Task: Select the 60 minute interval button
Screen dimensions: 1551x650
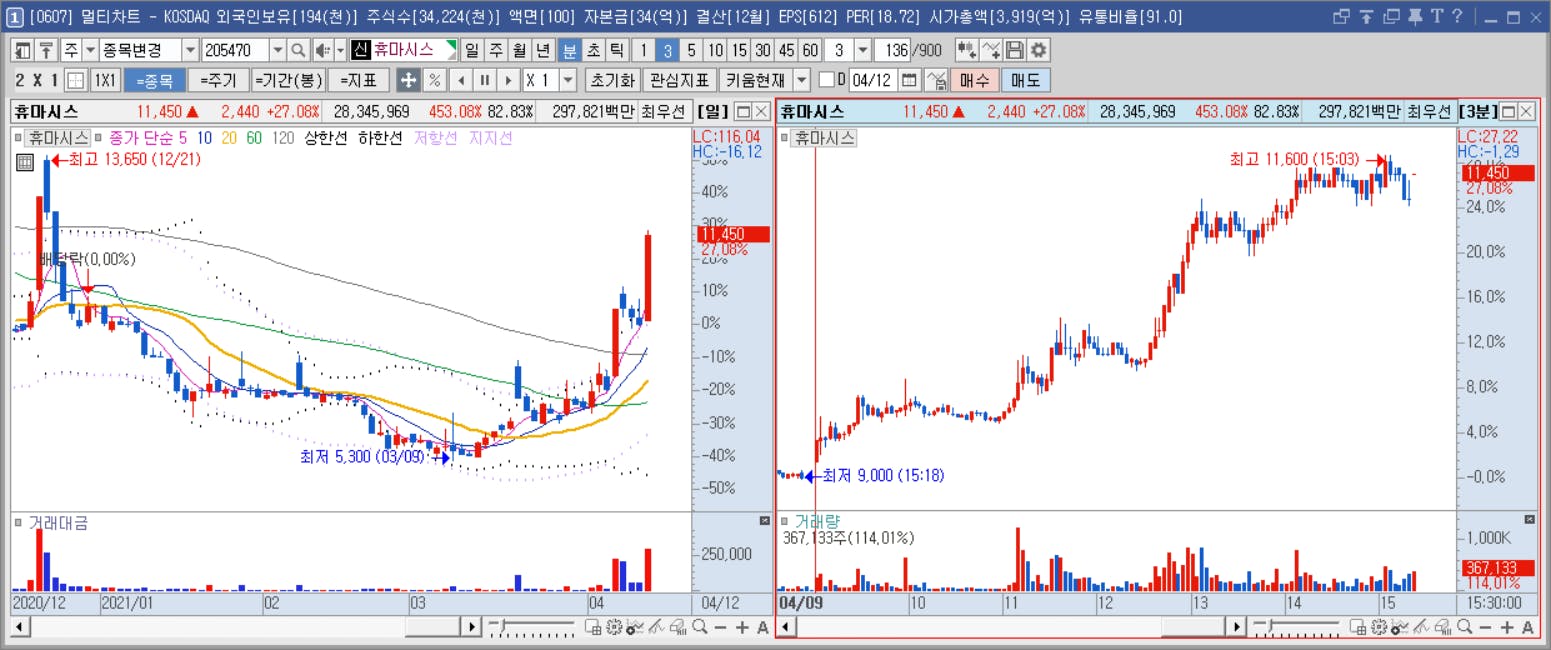Action: [x=810, y=50]
